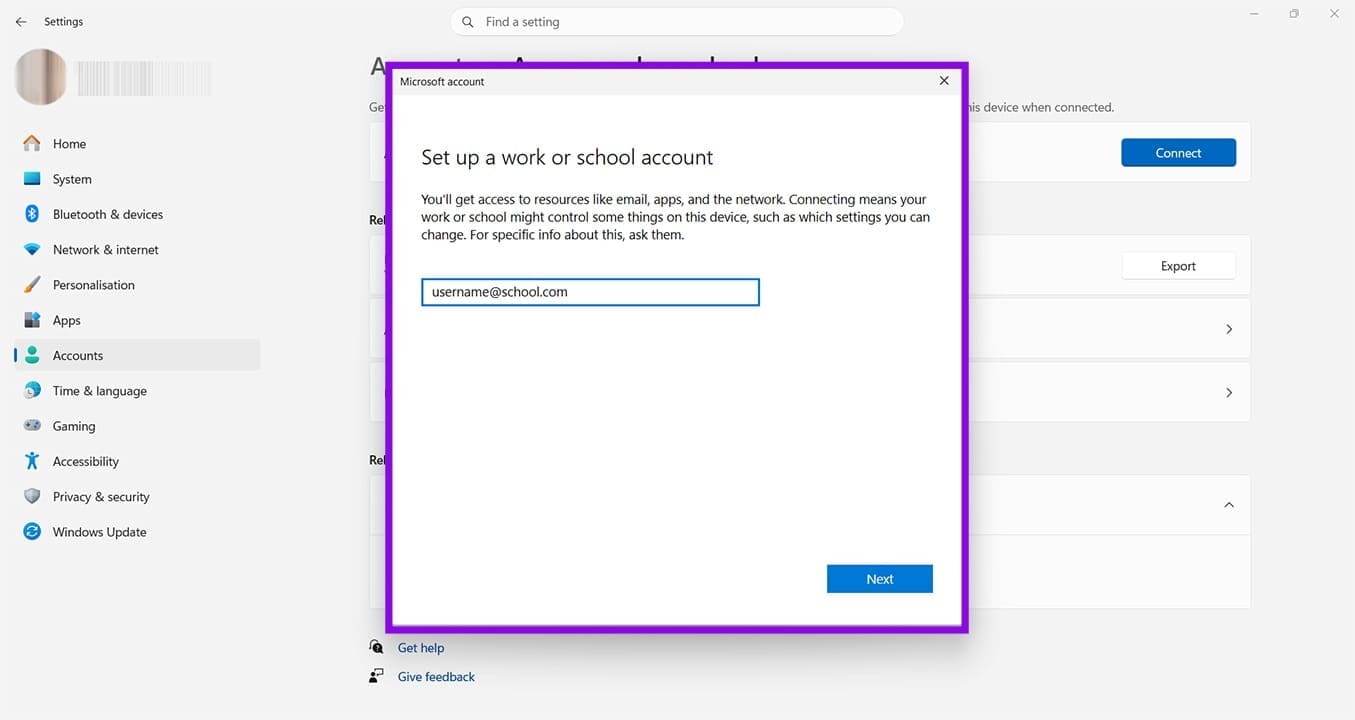1355x720 pixels.
Task: Open the Get help link
Action: [x=421, y=648]
